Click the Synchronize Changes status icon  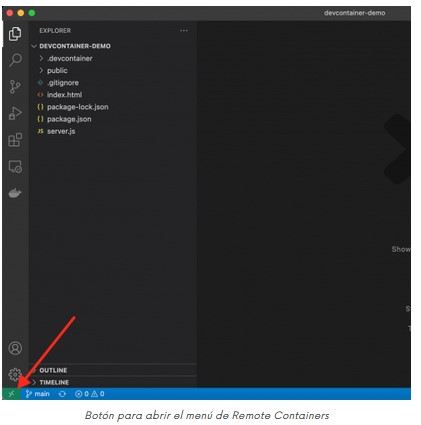(62, 394)
